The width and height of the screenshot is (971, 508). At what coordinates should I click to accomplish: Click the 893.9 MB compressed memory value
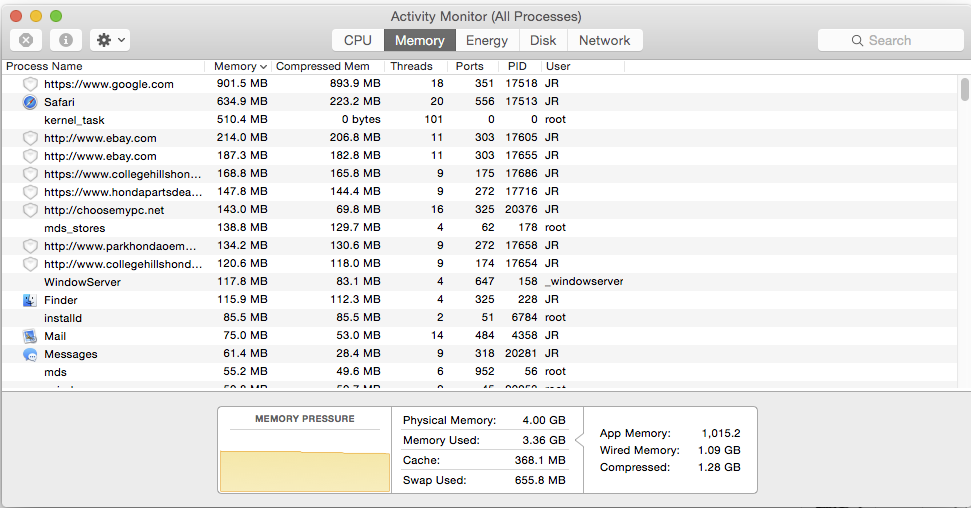point(355,84)
